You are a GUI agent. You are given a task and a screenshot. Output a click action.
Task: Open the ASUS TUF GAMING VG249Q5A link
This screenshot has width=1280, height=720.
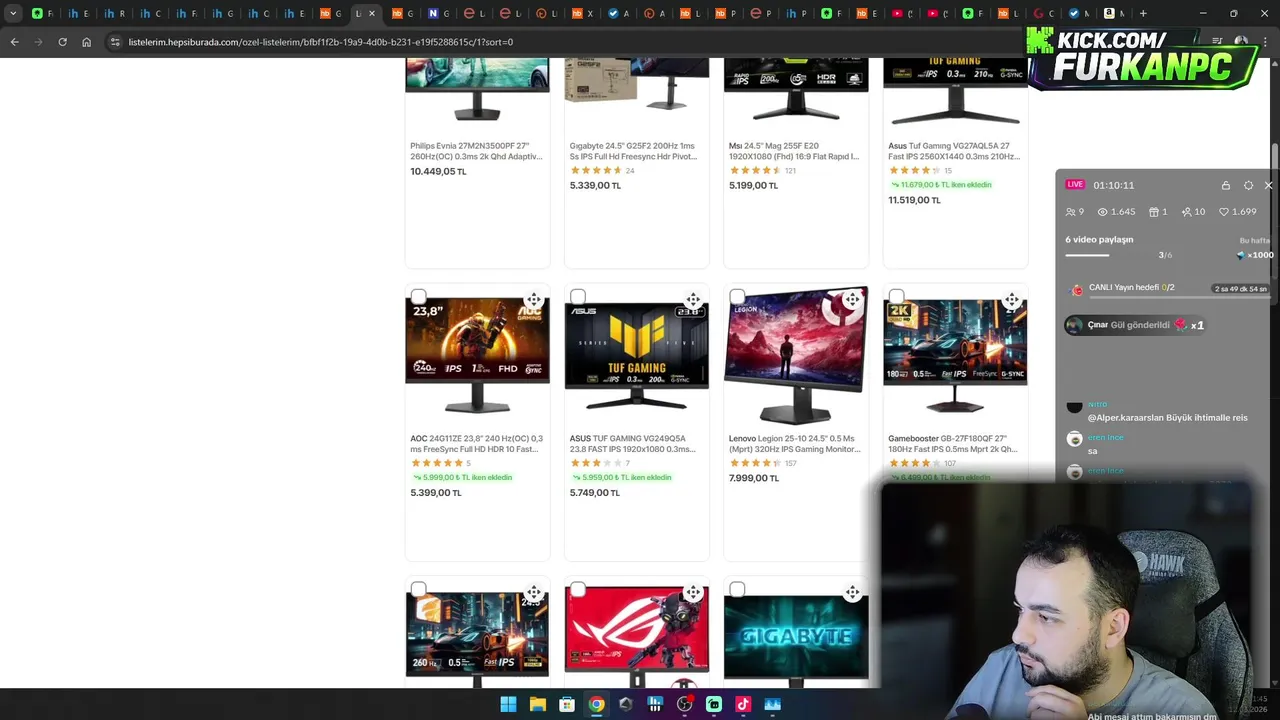coord(632,444)
